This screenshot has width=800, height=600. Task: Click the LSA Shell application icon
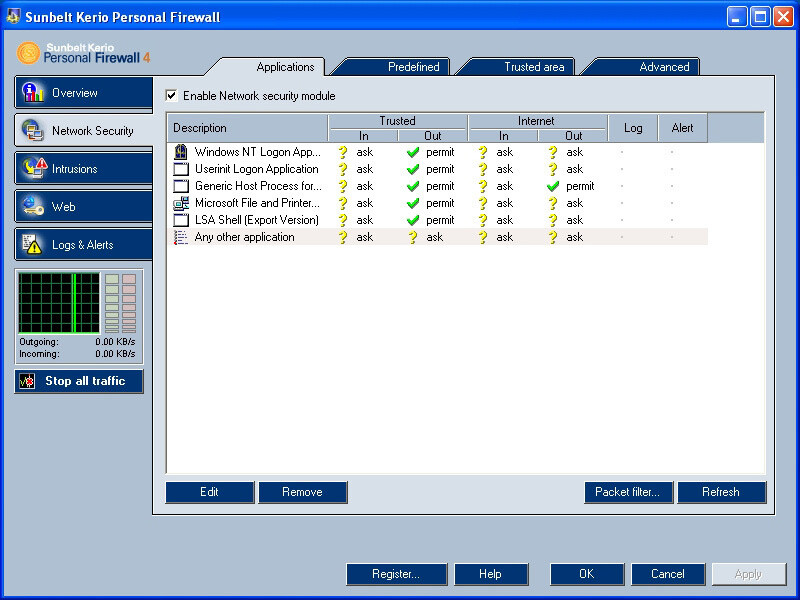click(180, 220)
